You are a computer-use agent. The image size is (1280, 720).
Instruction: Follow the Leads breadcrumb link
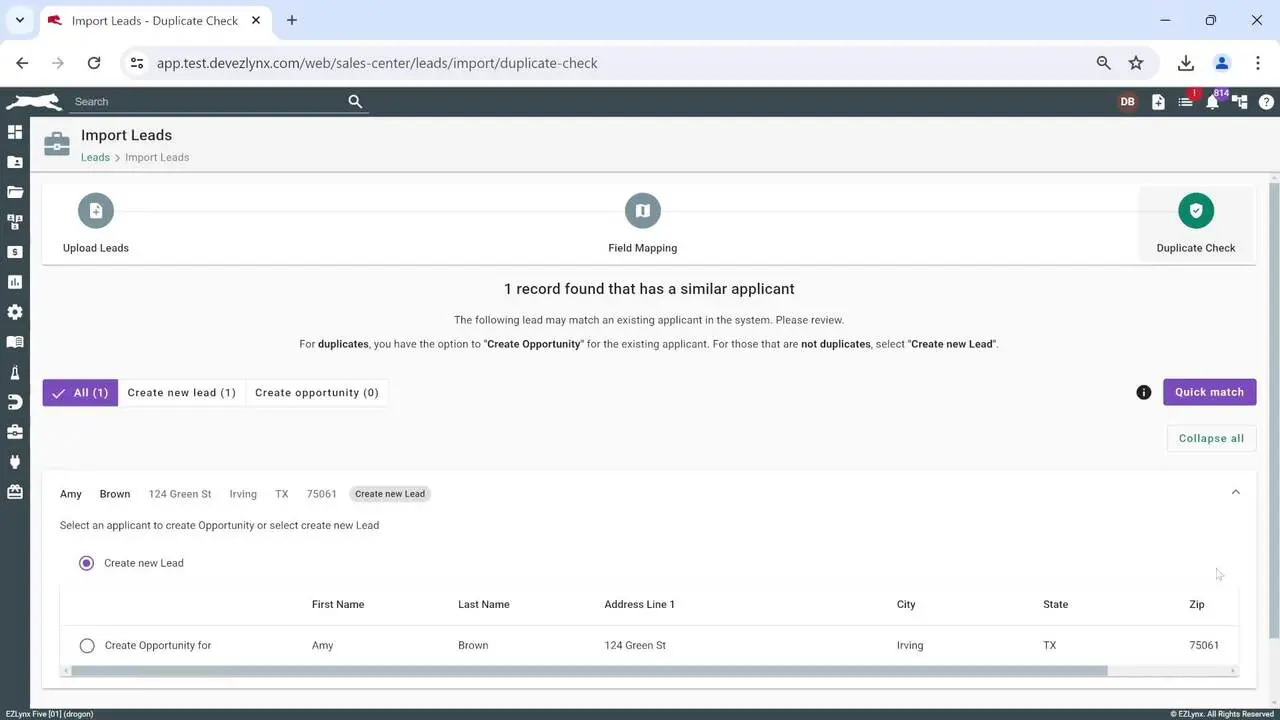[95, 157]
